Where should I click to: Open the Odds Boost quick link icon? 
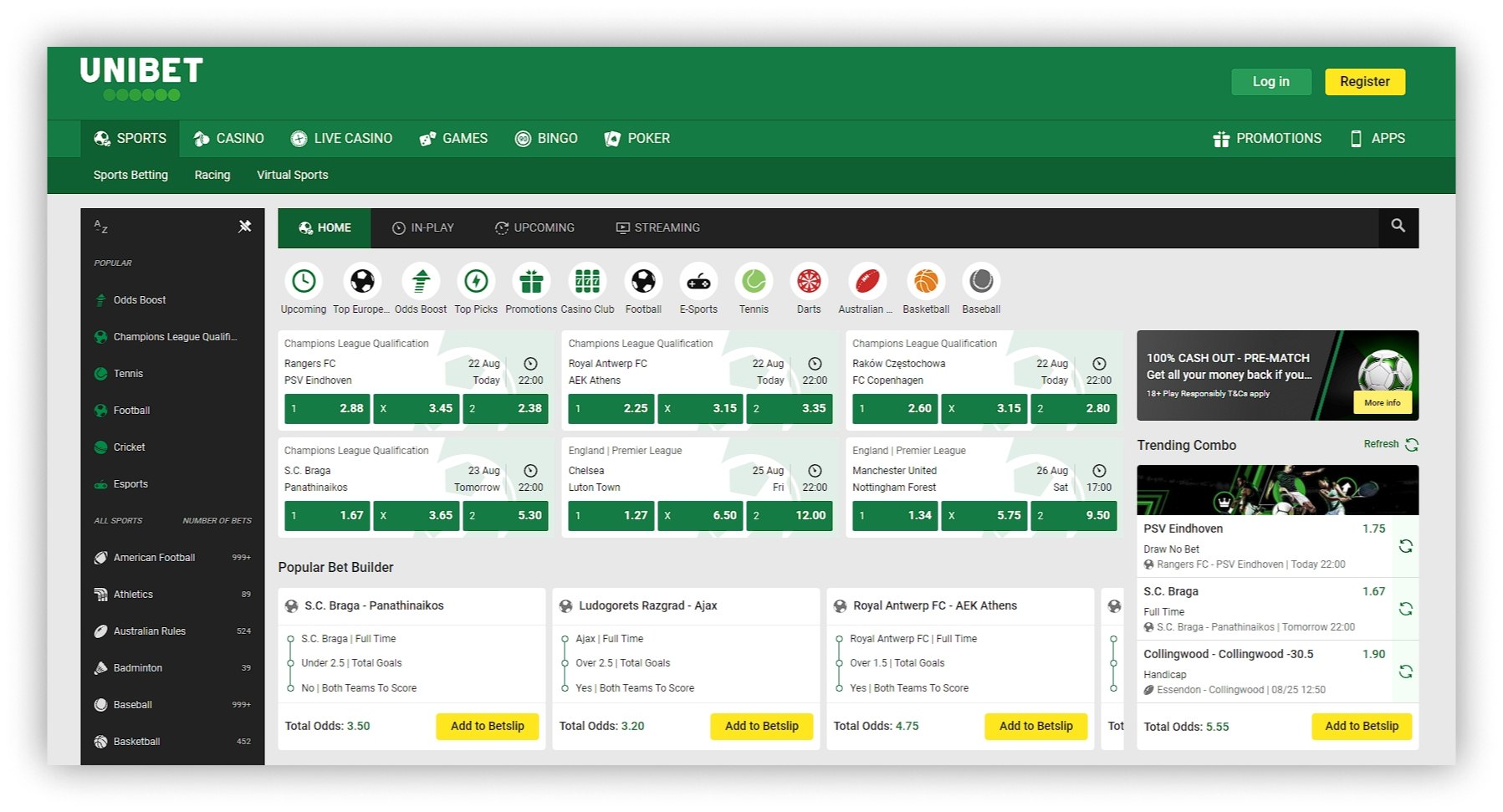coord(420,281)
